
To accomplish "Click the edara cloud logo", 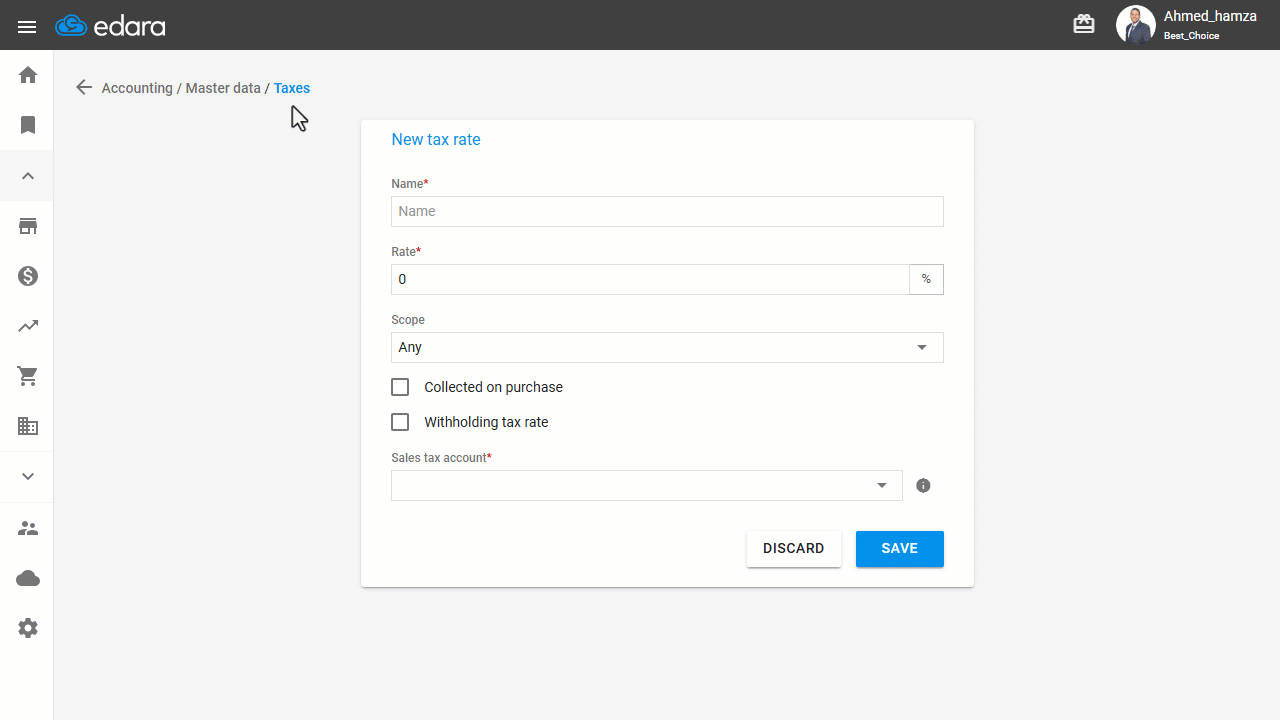I will tap(110, 26).
